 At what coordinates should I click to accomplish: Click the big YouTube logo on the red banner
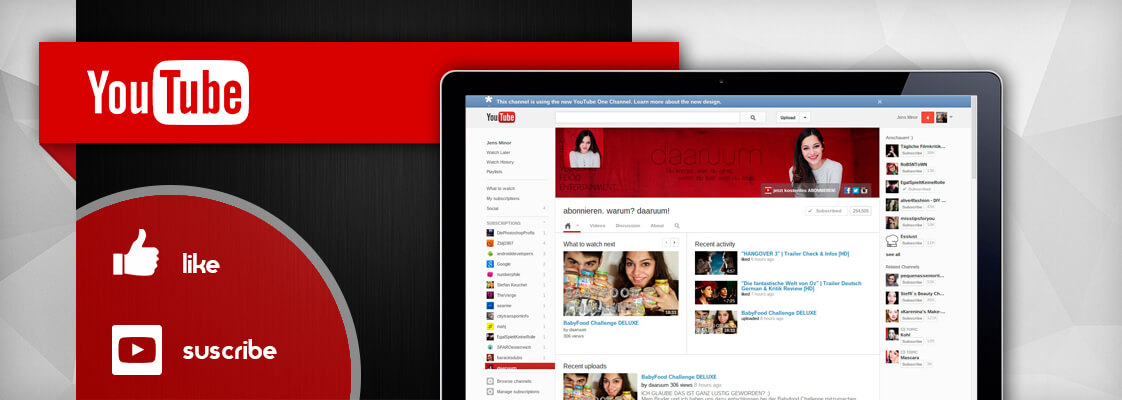(x=168, y=92)
